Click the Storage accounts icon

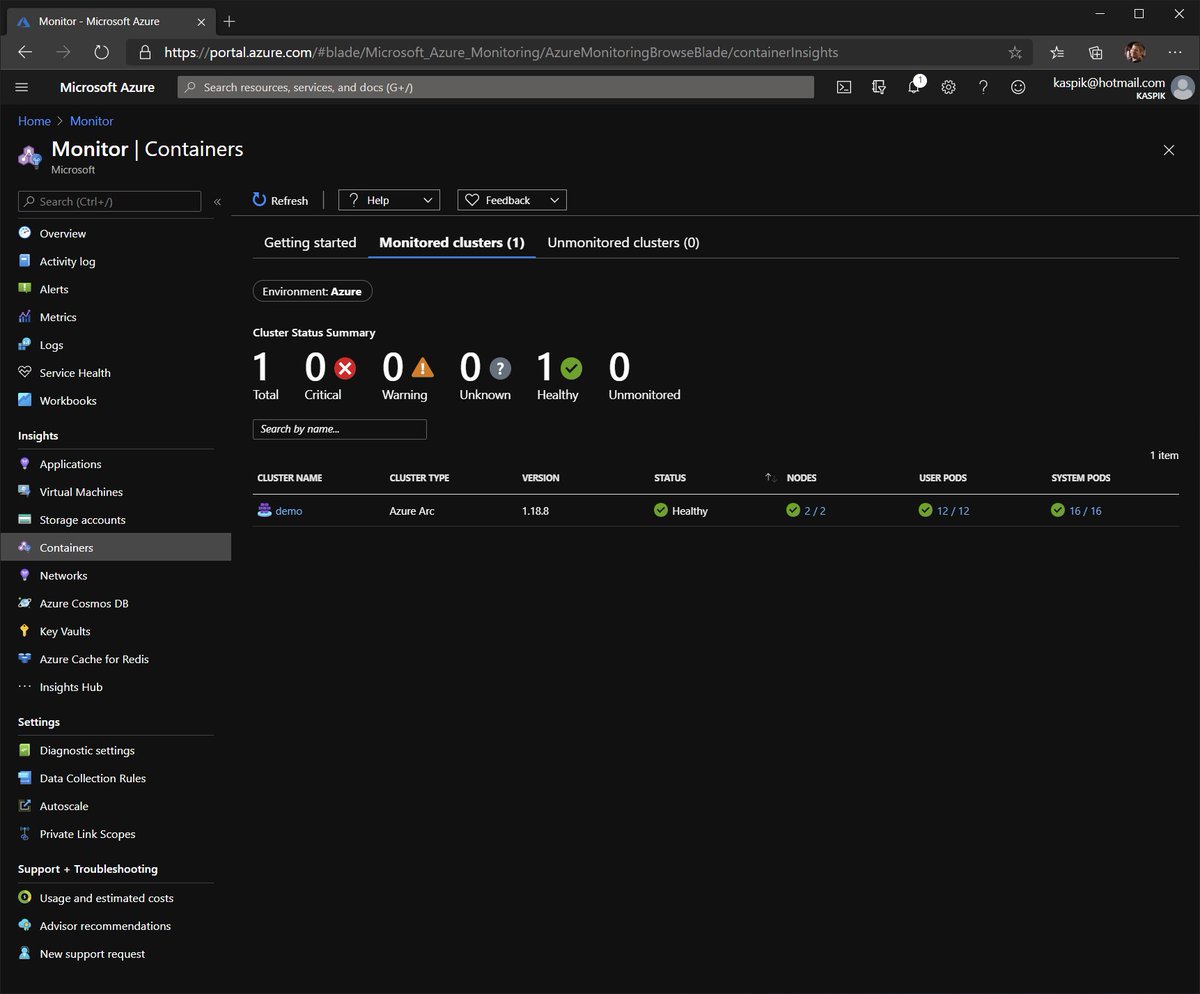pos(25,520)
